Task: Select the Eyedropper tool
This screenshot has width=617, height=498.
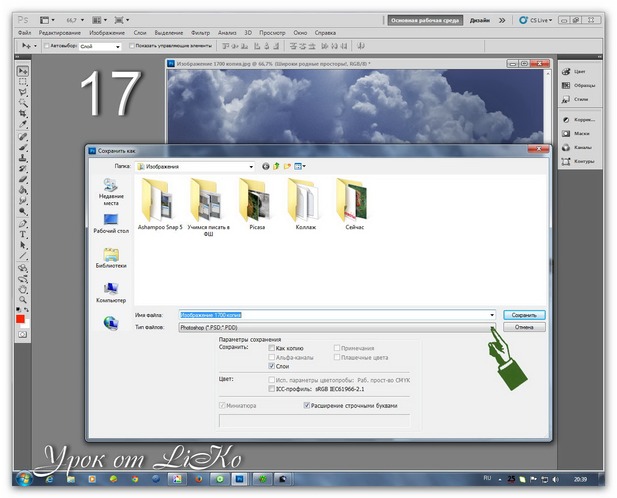Action: pyautogui.click(x=23, y=124)
